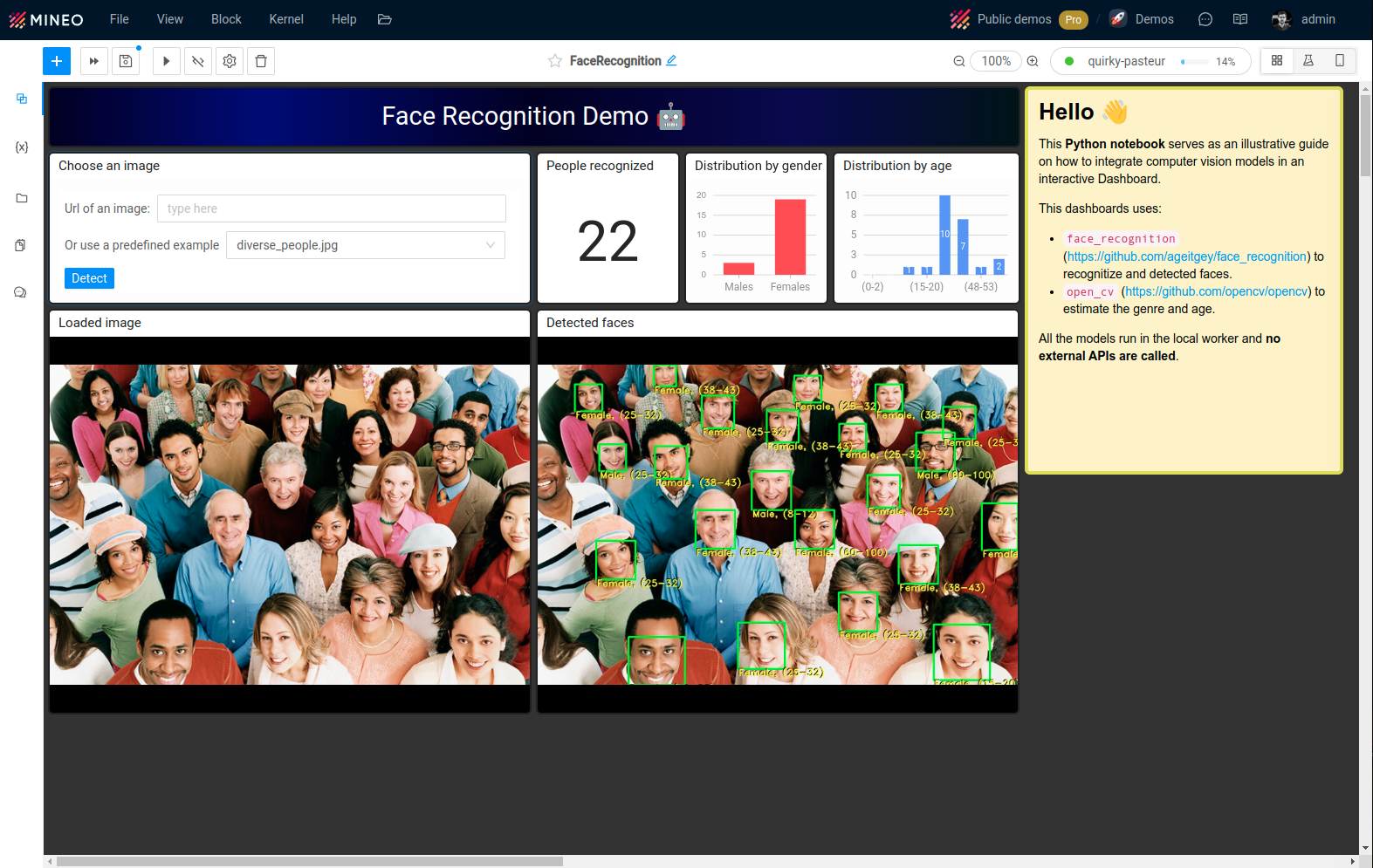Click the Males bar in gender chart
This screenshot has width=1373, height=868.
(738, 269)
